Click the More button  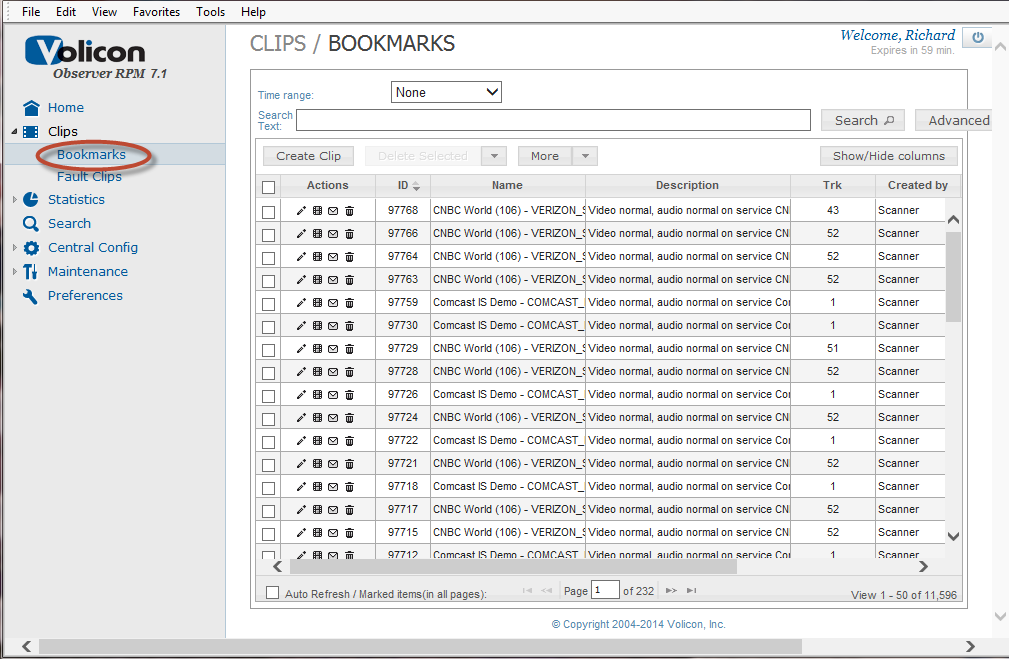(544, 156)
